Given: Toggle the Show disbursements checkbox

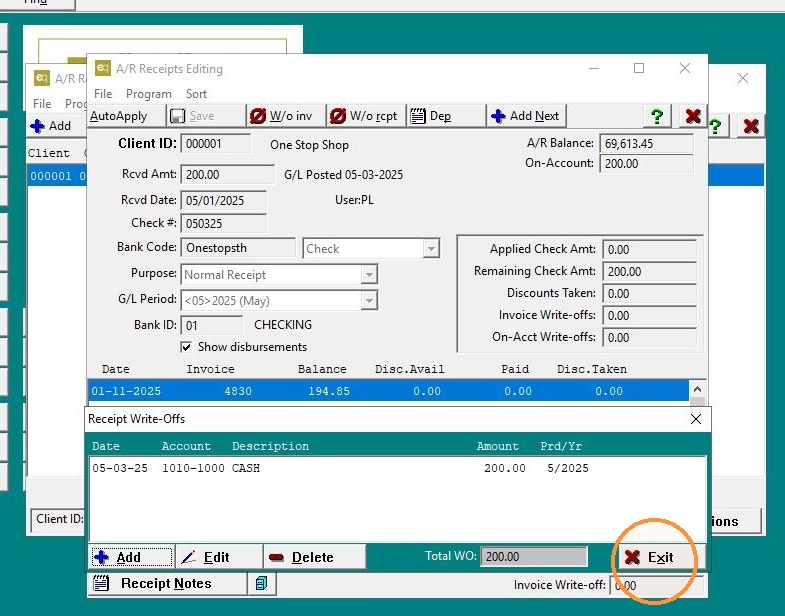Looking at the screenshot, I should click(x=186, y=347).
